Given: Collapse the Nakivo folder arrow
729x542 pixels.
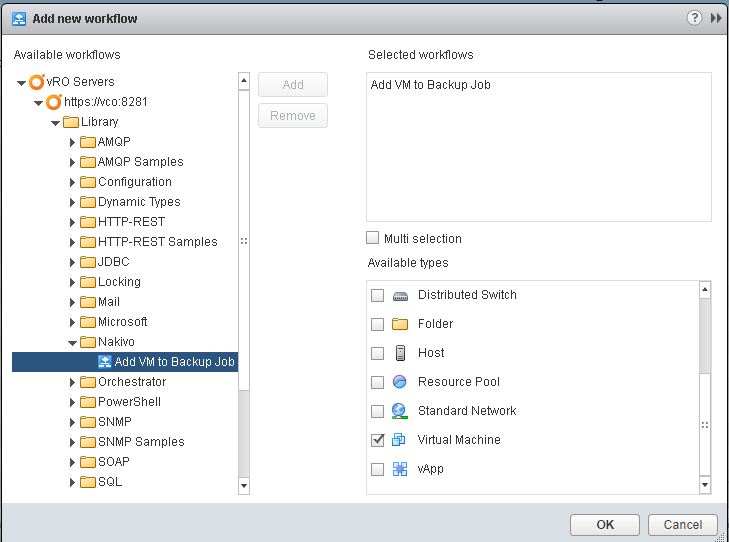Looking at the screenshot, I should click(72, 343).
